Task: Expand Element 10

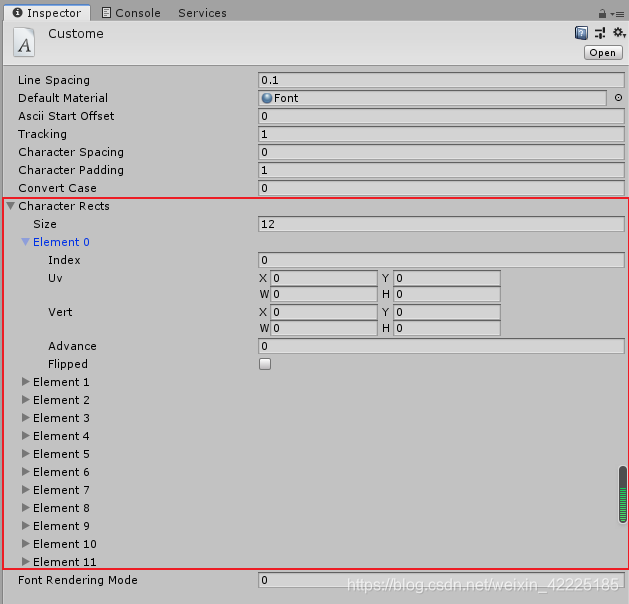Action: point(25,544)
